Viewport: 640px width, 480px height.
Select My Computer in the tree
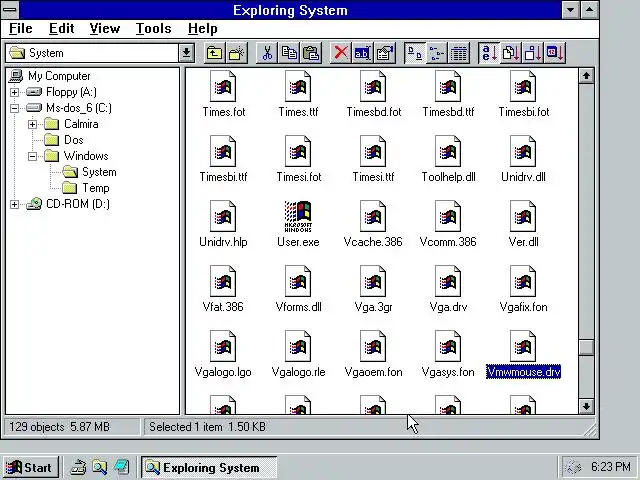59,76
